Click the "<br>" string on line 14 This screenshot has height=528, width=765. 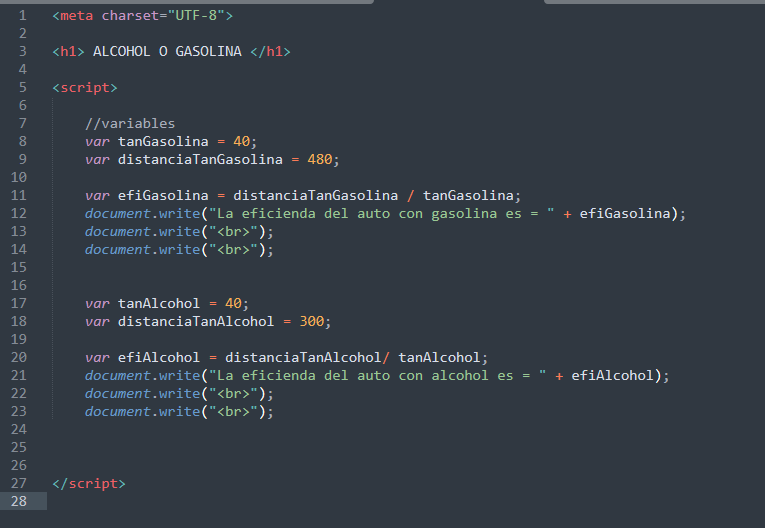coord(233,250)
